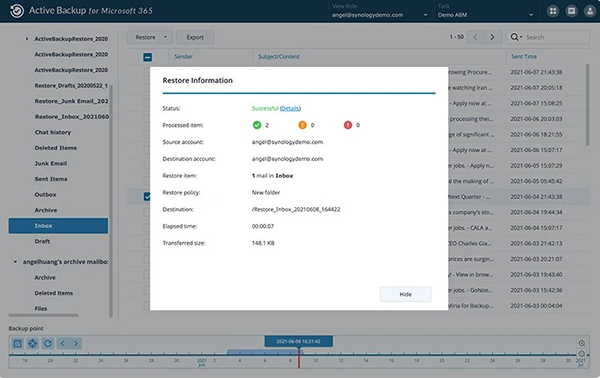Click the folder tree vertical scrollbar
Viewport: 600px width, 378px height.
pyautogui.click(x=111, y=200)
